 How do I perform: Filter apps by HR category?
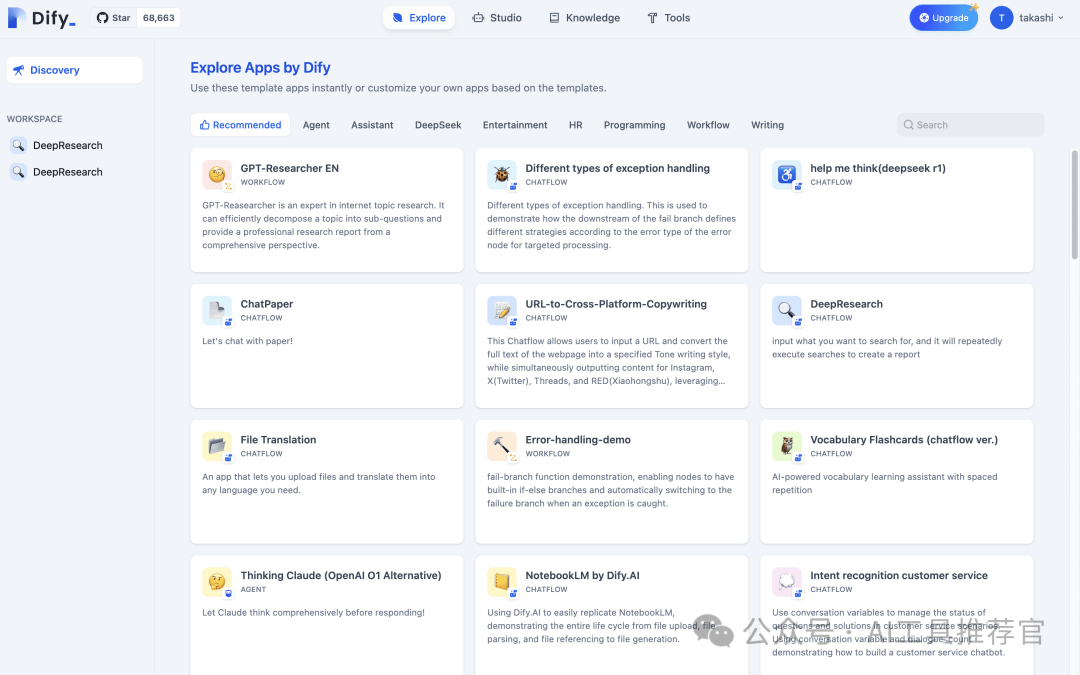pos(576,125)
